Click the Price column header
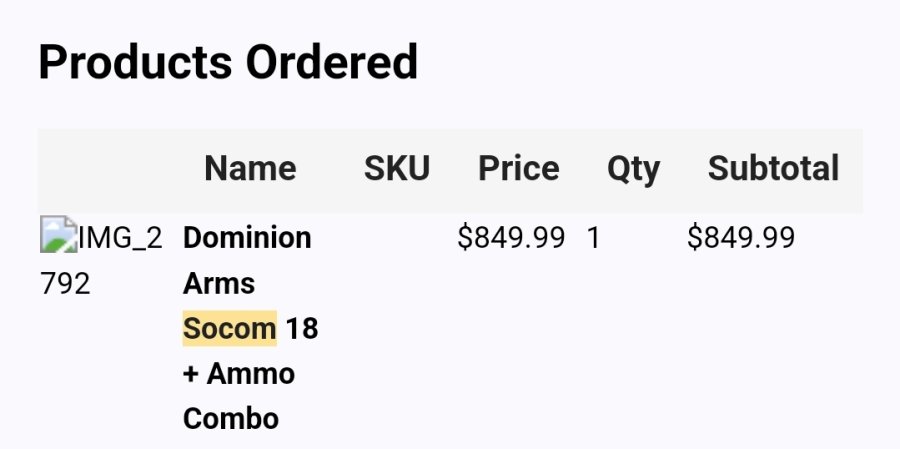 tap(519, 168)
